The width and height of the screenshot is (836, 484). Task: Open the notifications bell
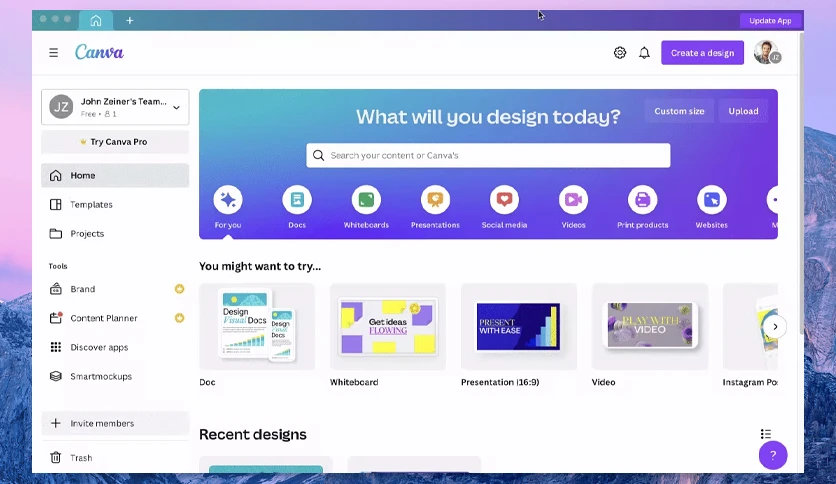(644, 53)
